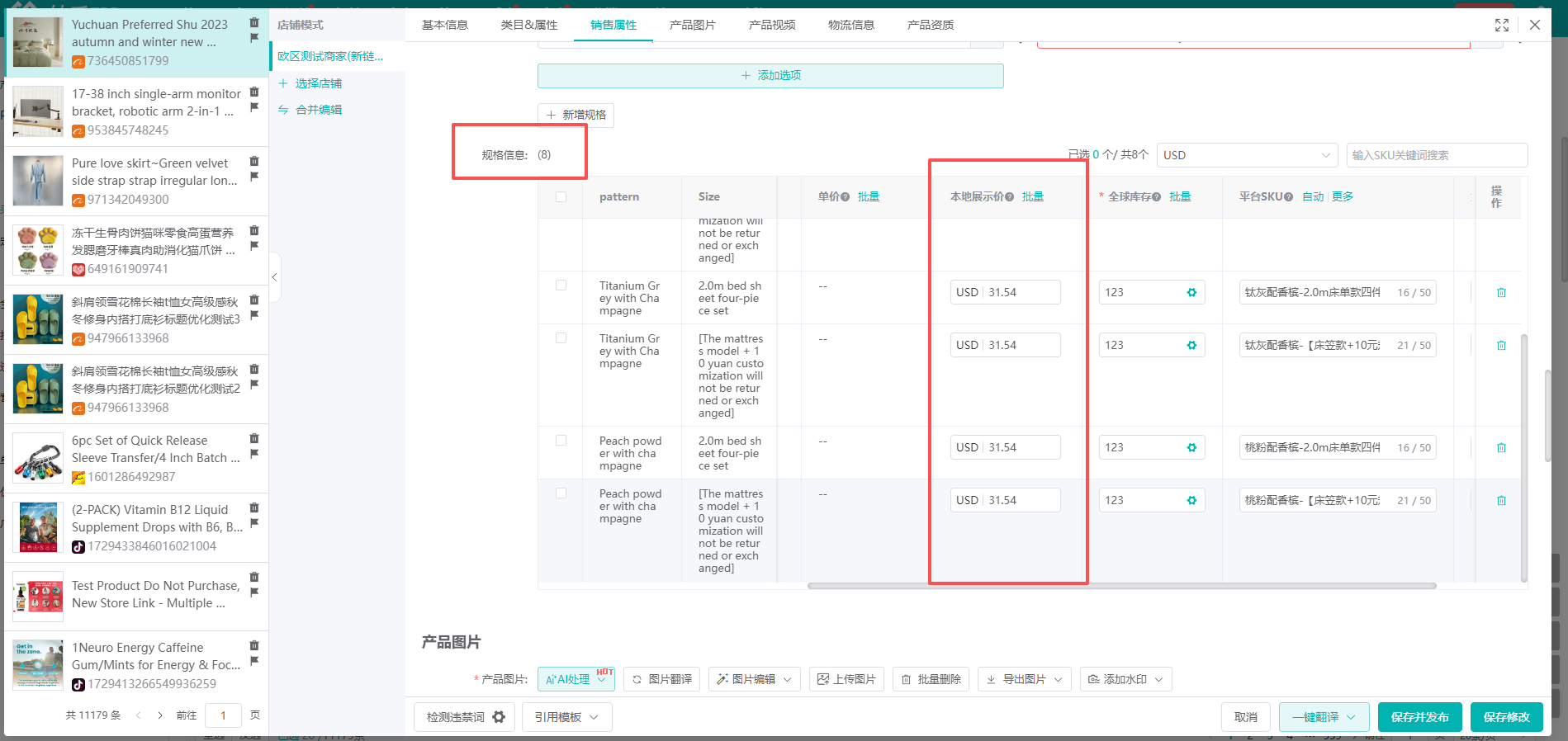Open stock settings gear for Titanium Grey 2.0m row

point(1191,292)
